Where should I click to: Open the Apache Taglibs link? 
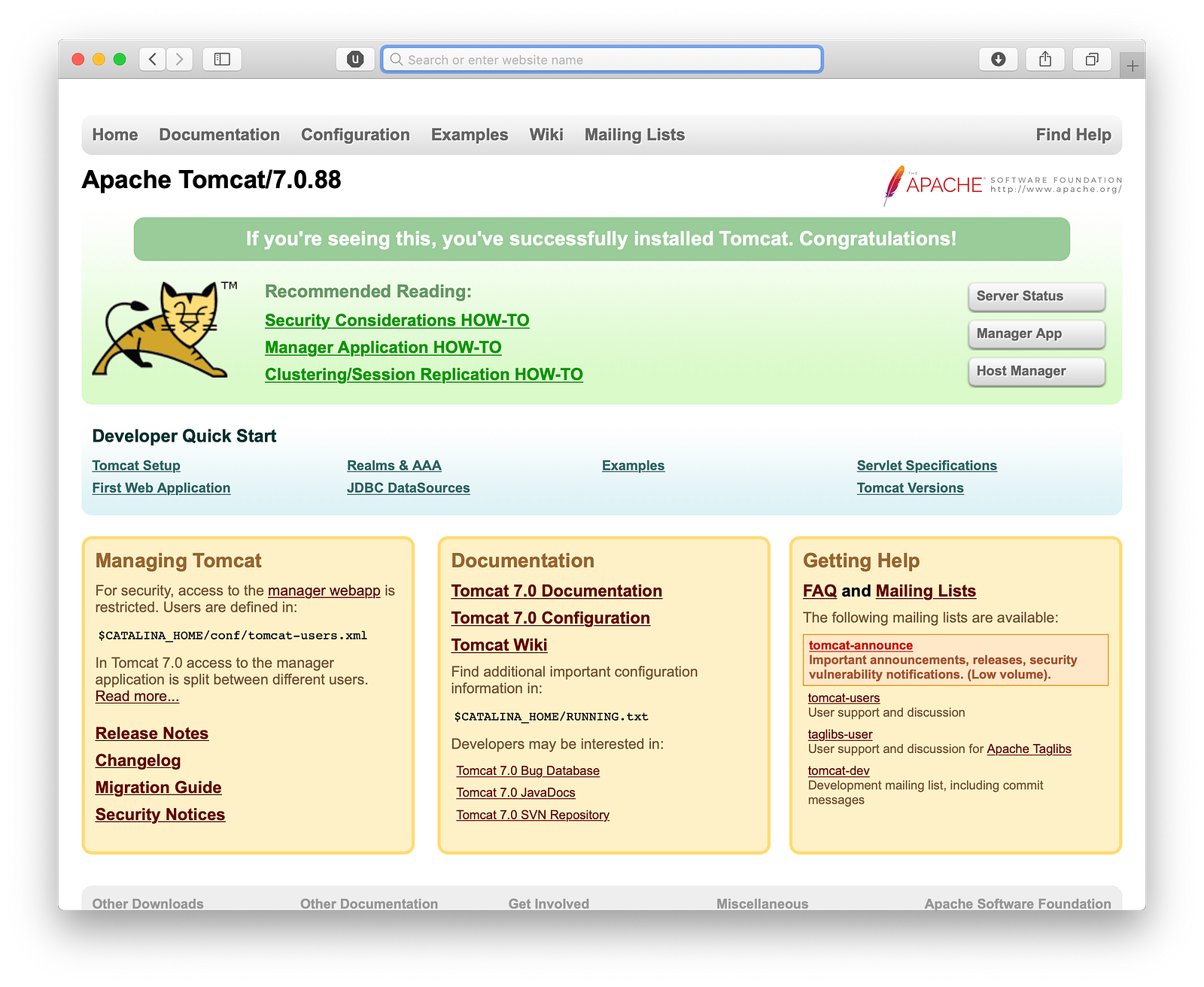coord(1029,749)
